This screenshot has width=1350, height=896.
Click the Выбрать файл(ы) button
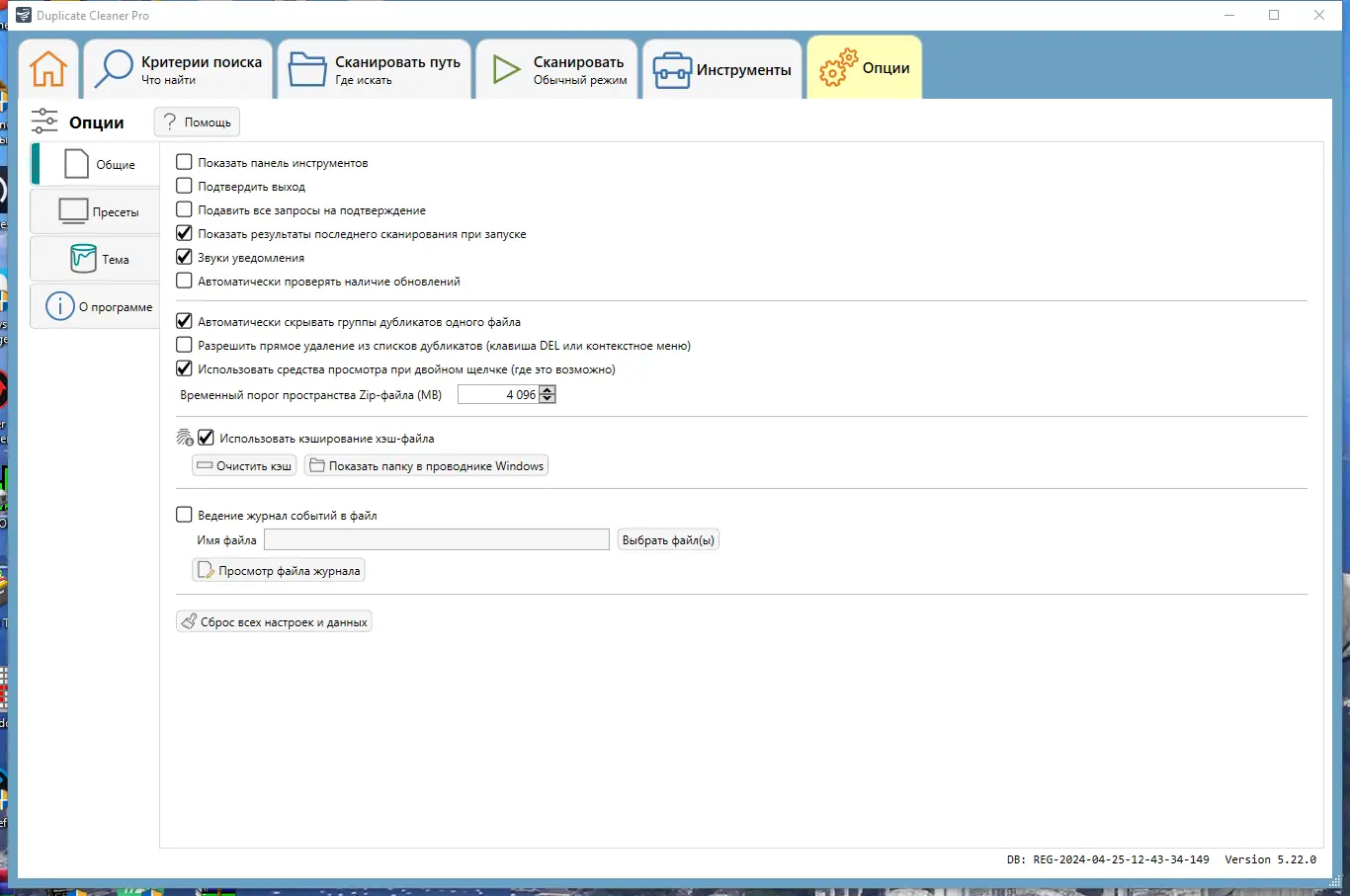pos(668,539)
